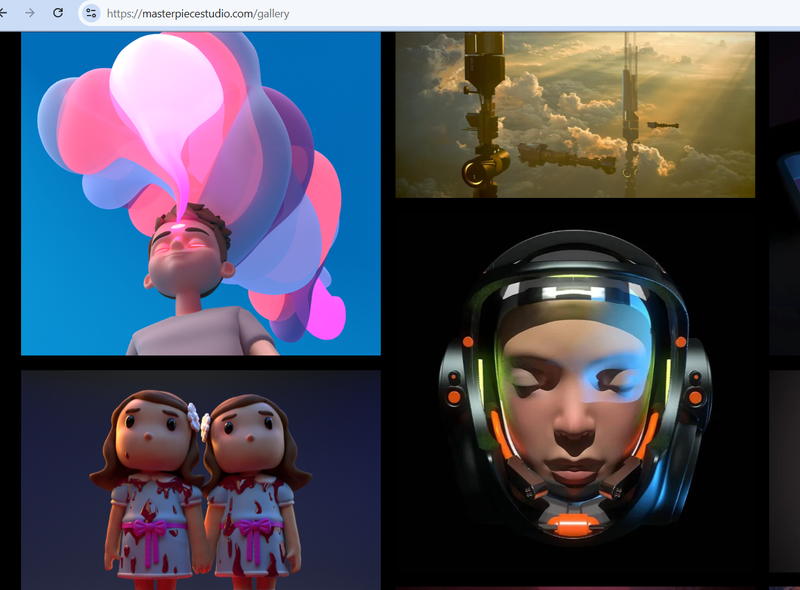Open the site information icon in address bar
The image size is (800, 590).
(91, 13)
